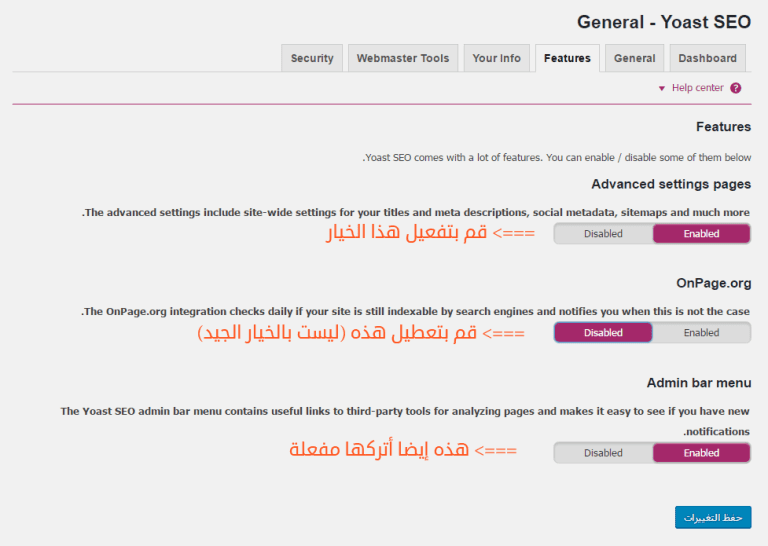Set OnPage.org integration to Enabled
The image size is (768, 546).
point(701,332)
